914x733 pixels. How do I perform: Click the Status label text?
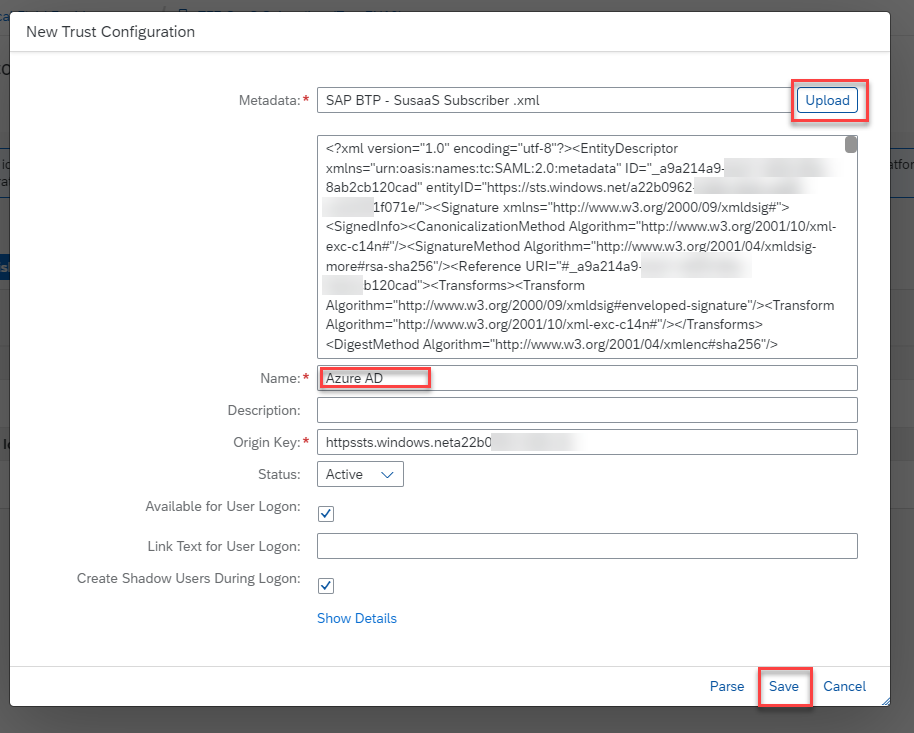click(279, 474)
